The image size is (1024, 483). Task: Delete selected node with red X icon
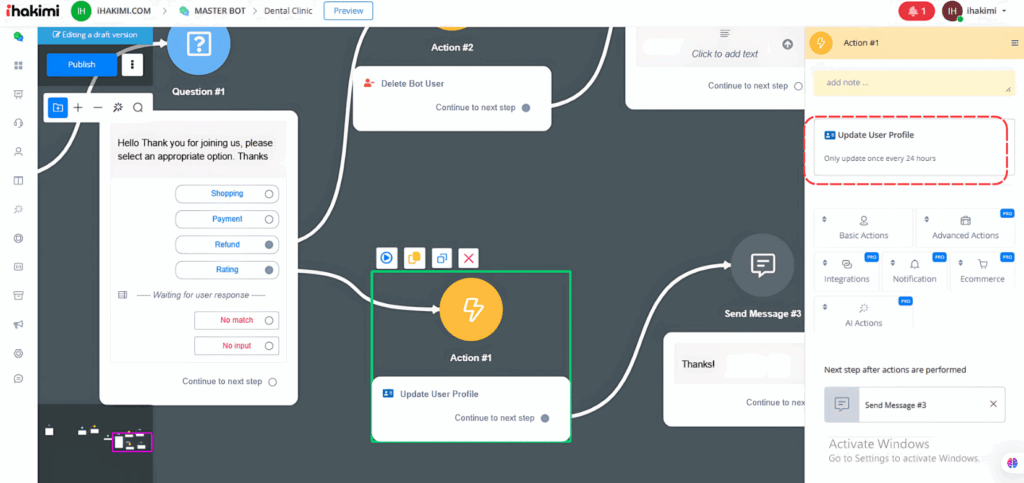(x=469, y=258)
